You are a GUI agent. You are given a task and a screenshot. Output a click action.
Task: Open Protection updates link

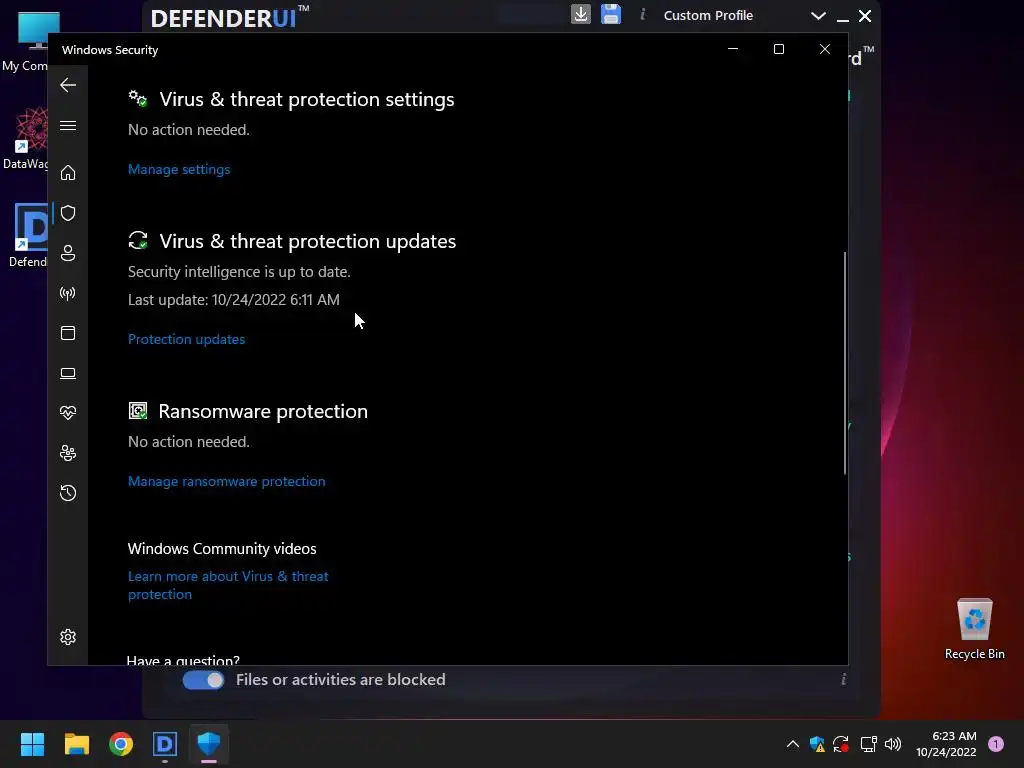(x=186, y=339)
